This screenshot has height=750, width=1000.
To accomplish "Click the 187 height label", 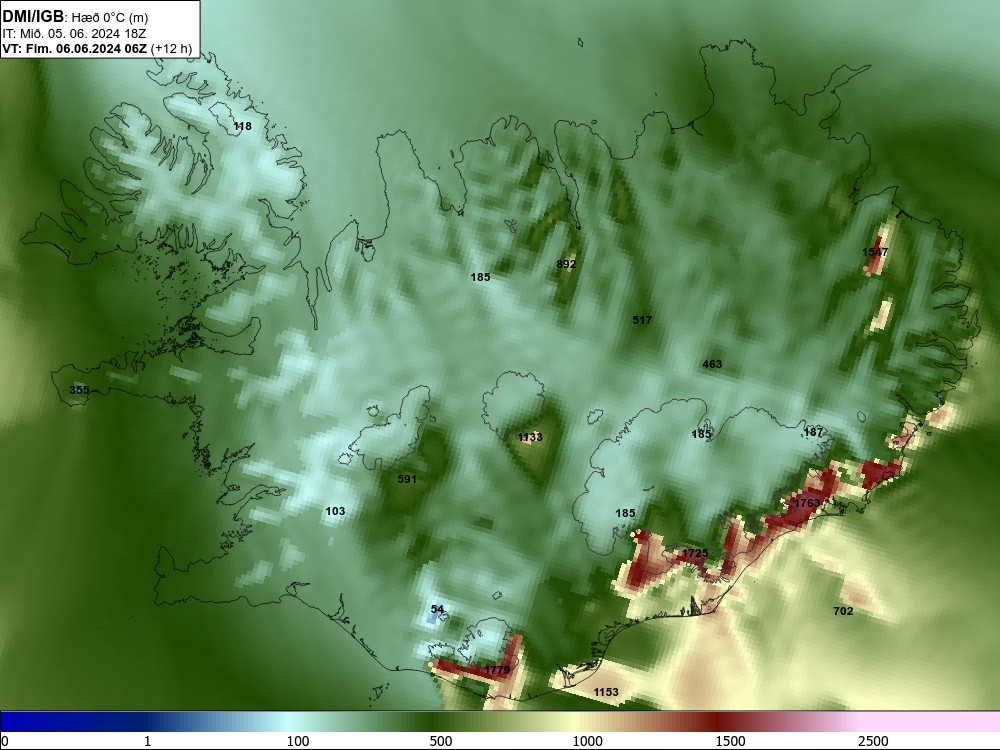I will (x=813, y=432).
